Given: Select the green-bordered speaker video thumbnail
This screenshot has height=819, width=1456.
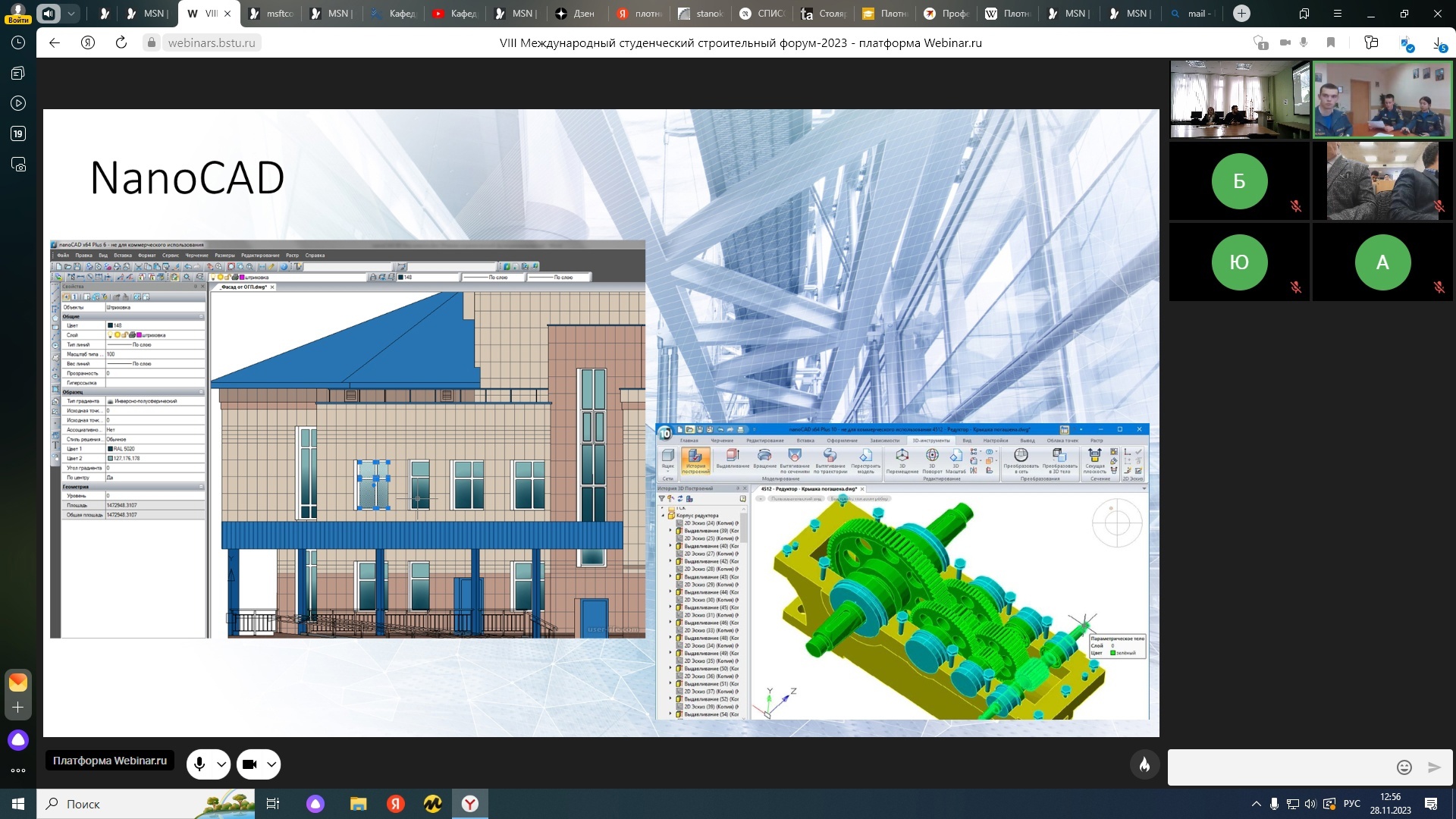Looking at the screenshot, I should tap(1382, 99).
